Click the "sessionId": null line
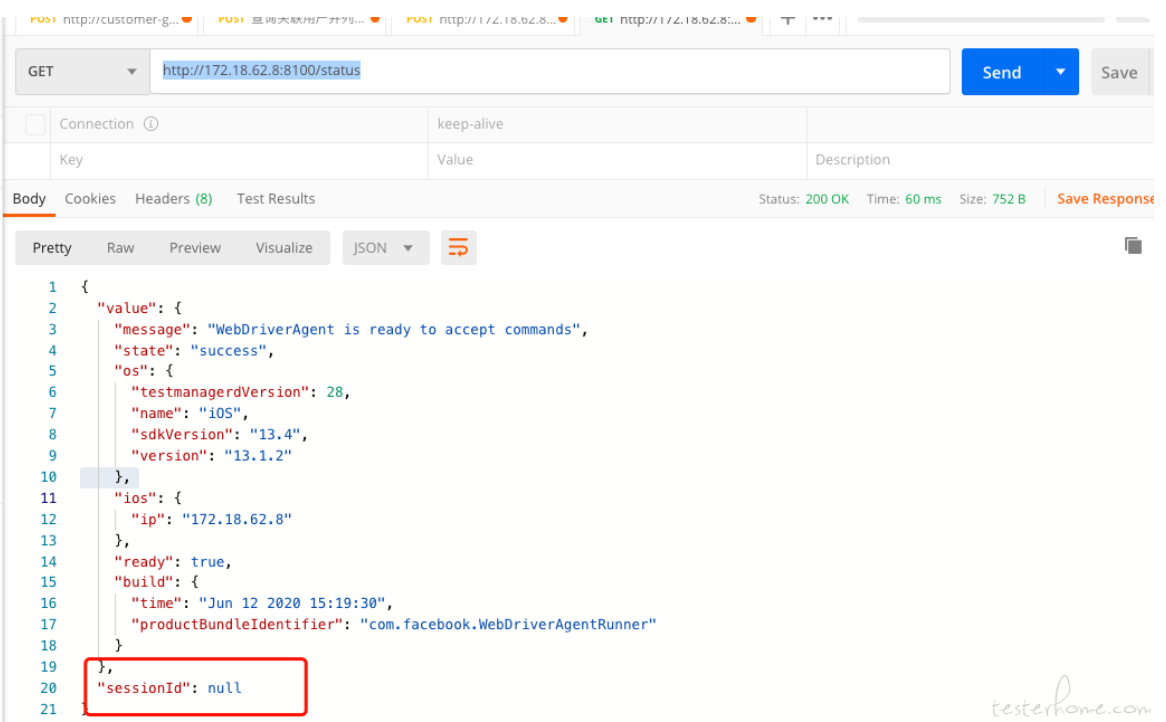 (170, 688)
